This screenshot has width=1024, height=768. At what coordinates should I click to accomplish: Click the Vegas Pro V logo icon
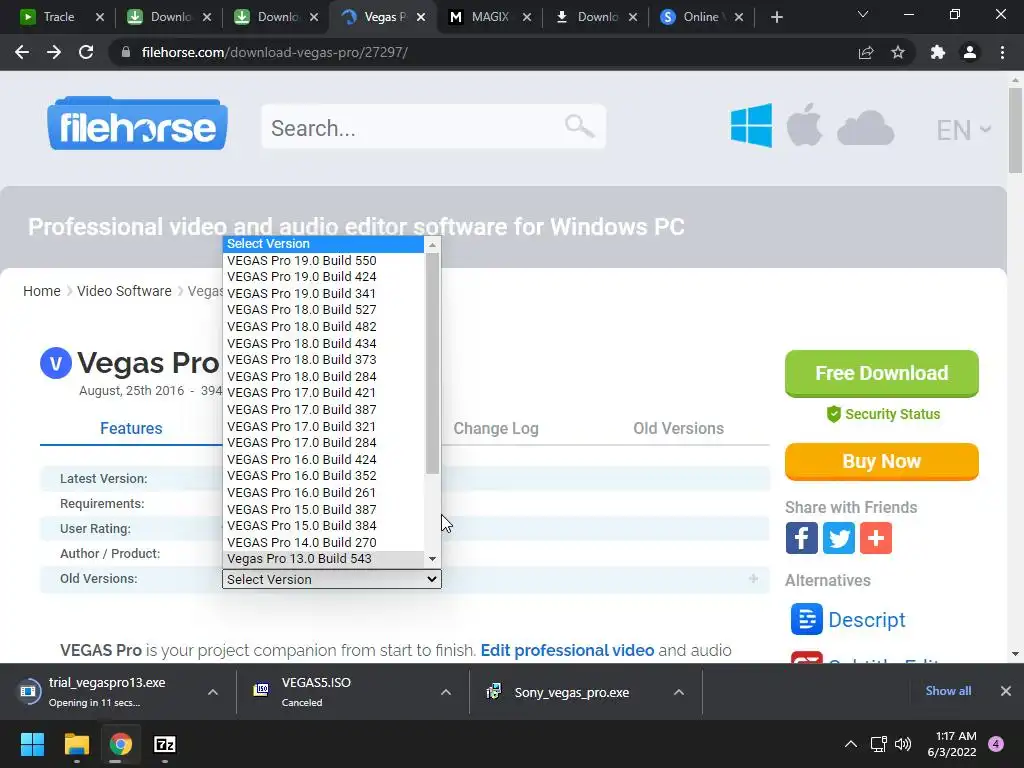56,363
